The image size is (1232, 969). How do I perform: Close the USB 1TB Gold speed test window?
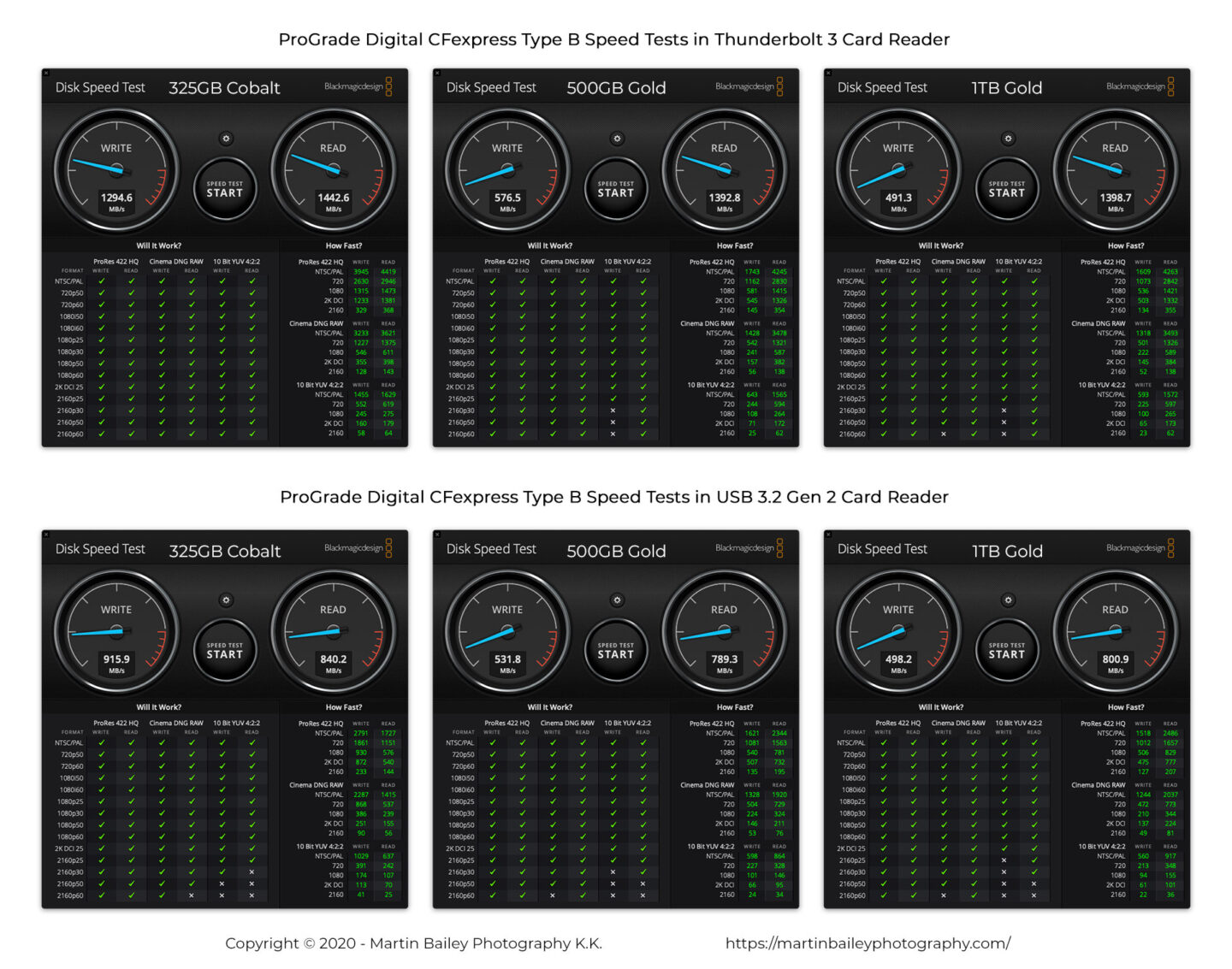pyautogui.click(x=828, y=535)
